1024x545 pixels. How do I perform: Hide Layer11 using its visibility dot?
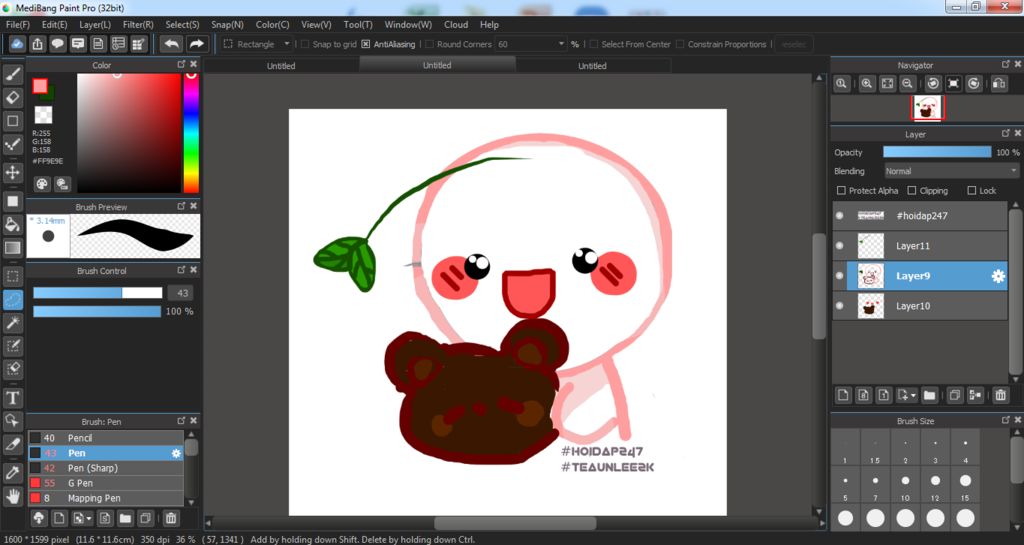[839, 245]
